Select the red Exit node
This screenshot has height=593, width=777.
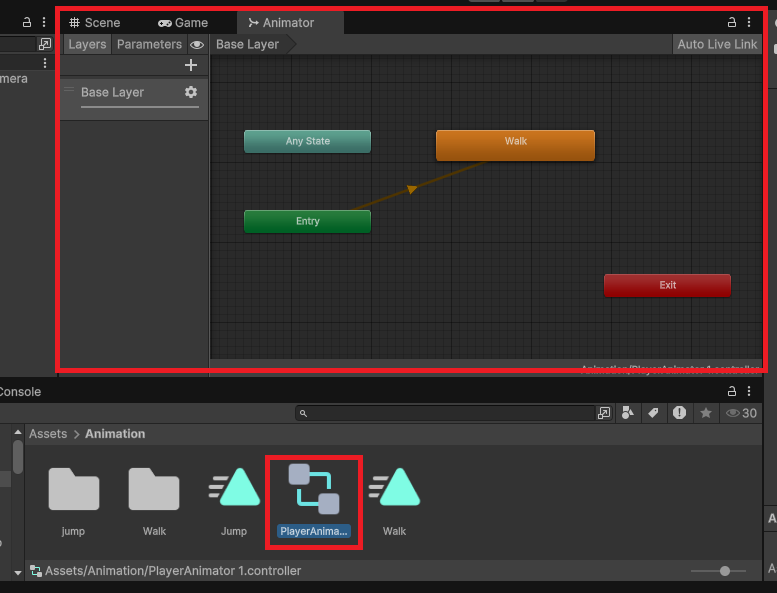pos(667,285)
